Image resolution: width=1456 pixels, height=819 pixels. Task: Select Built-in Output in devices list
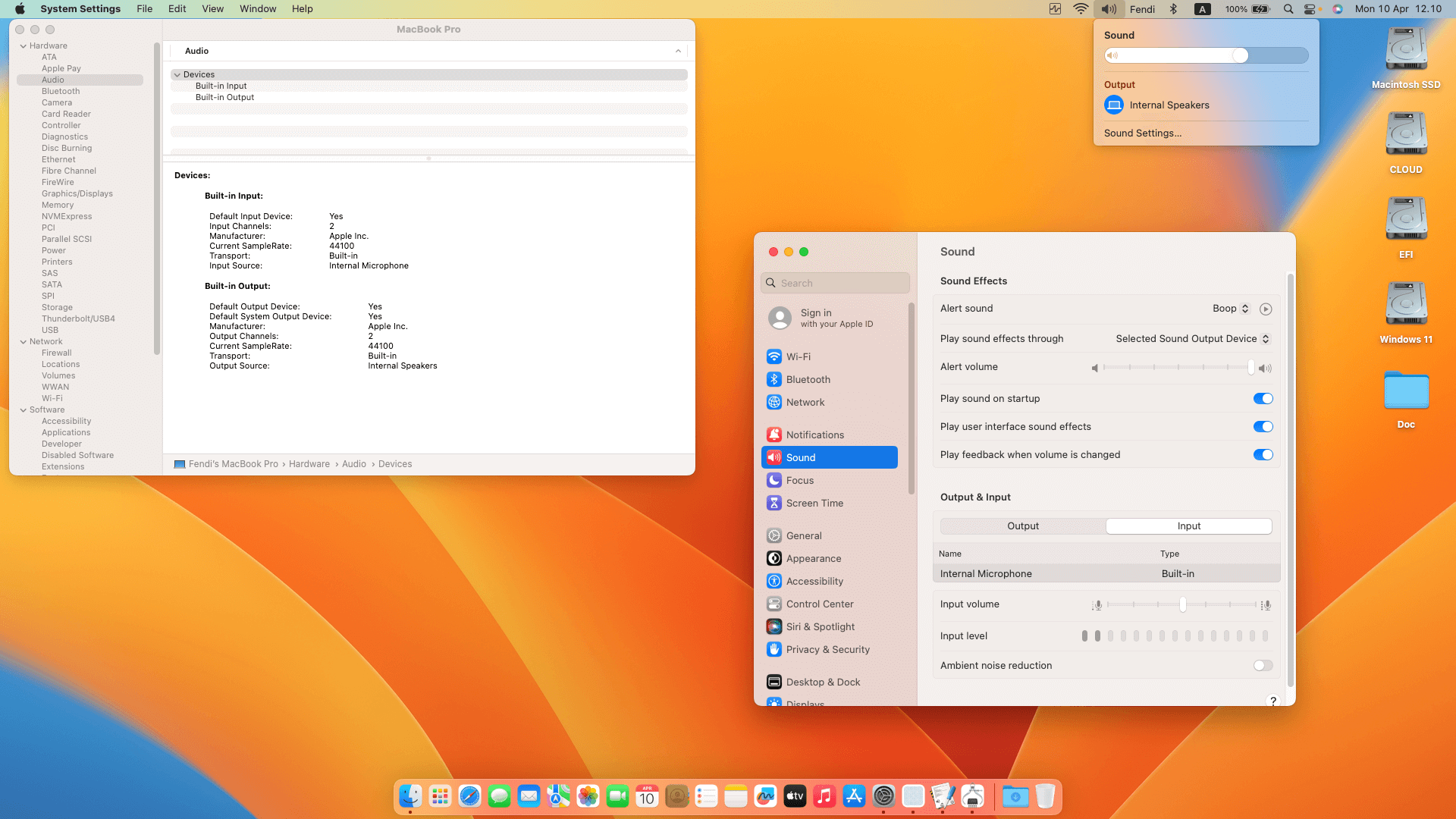[224, 98]
